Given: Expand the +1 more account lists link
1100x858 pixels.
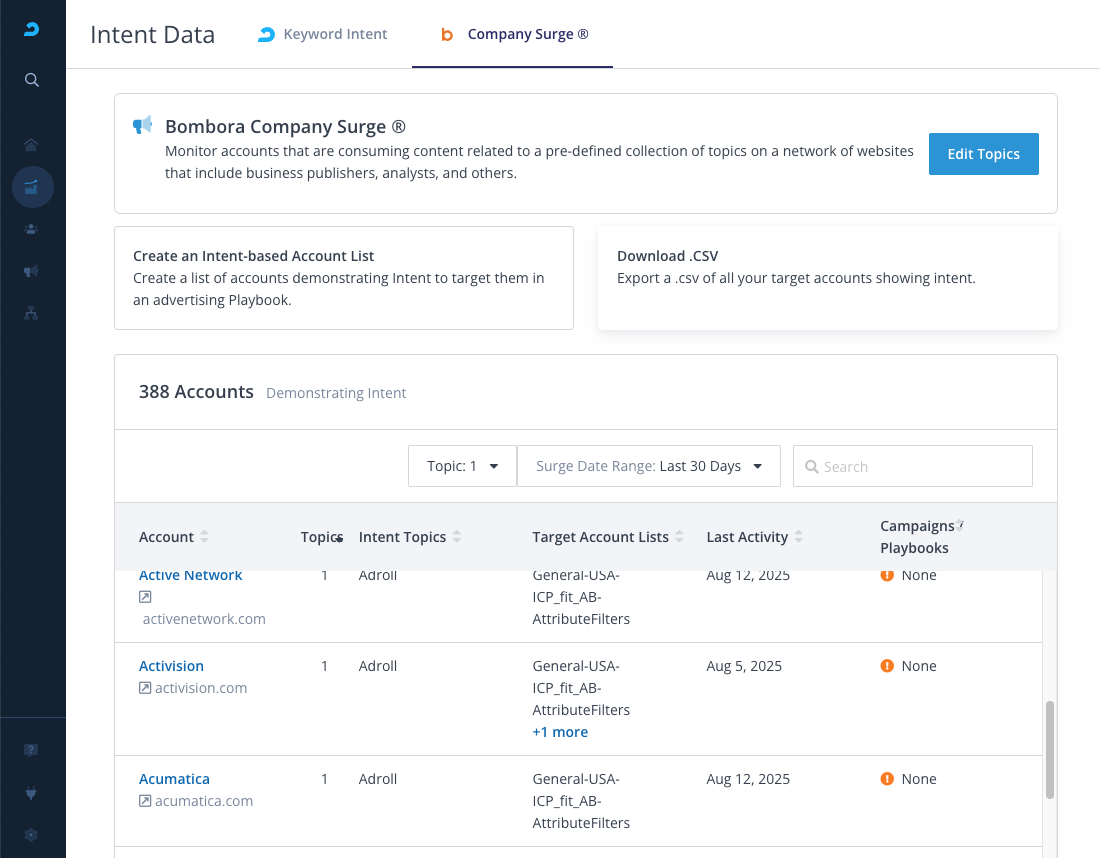Looking at the screenshot, I should pyautogui.click(x=560, y=732).
